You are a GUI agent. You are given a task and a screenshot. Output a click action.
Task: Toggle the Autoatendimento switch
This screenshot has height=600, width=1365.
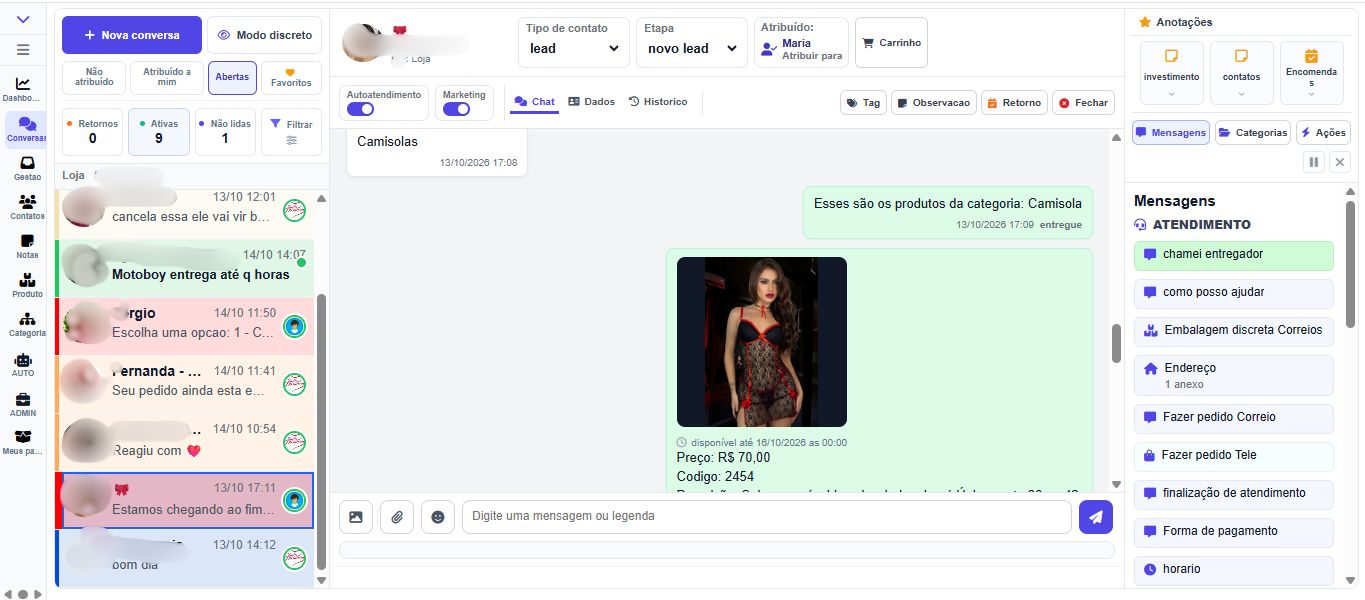(361, 109)
